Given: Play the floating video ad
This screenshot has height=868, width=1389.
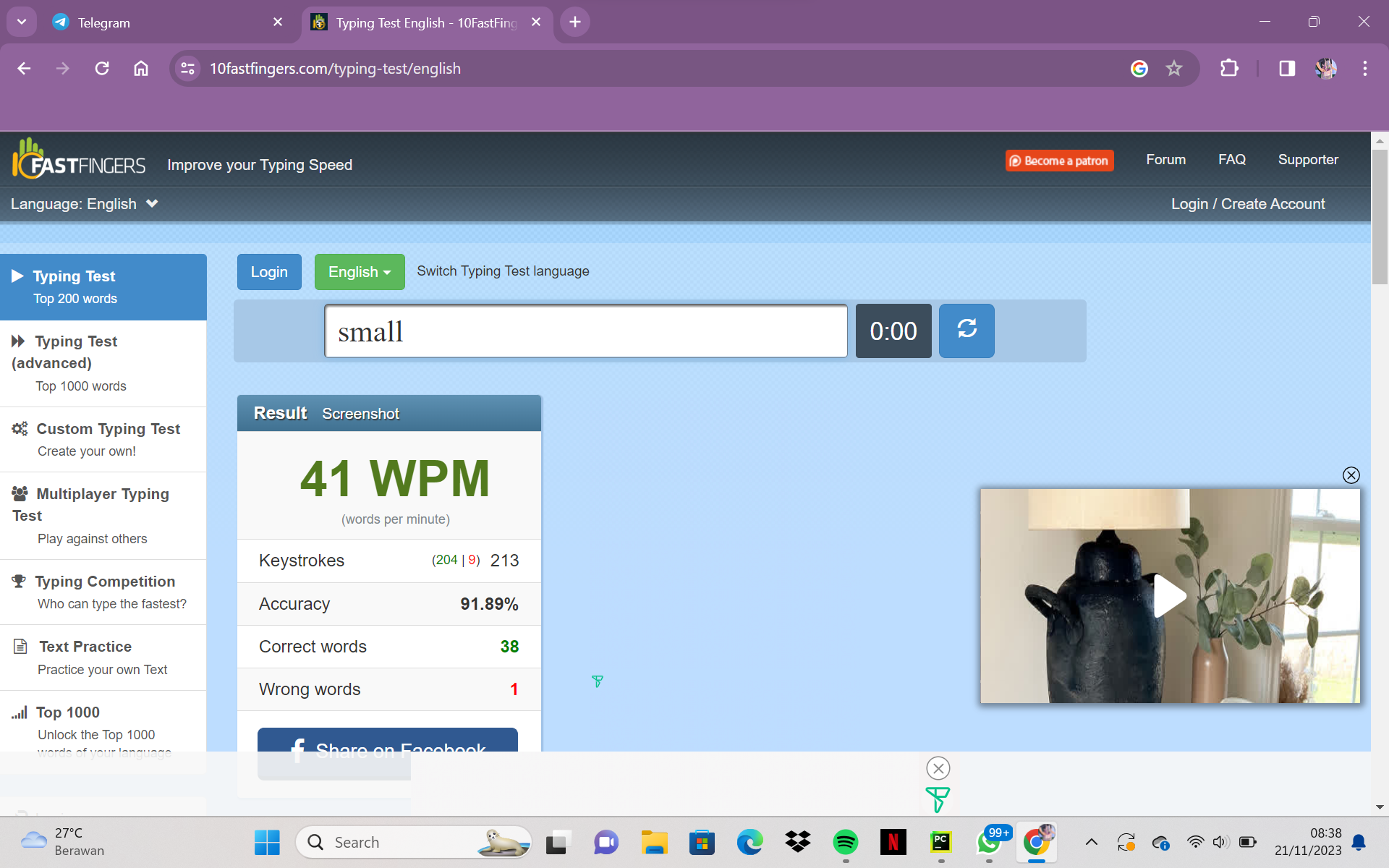Looking at the screenshot, I should click(1169, 595).
